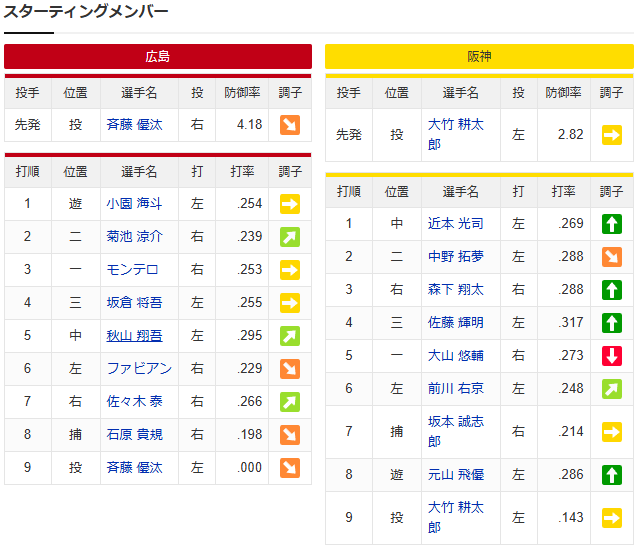The height and width of the screenshot is (549, 637).
Task: Open player page for 森下 翔太
Action: [x=456, y=289]
